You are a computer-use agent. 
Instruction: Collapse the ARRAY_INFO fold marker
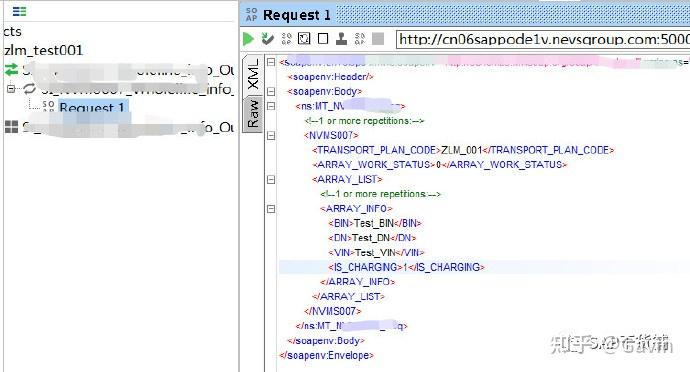[x=271, y=209]
